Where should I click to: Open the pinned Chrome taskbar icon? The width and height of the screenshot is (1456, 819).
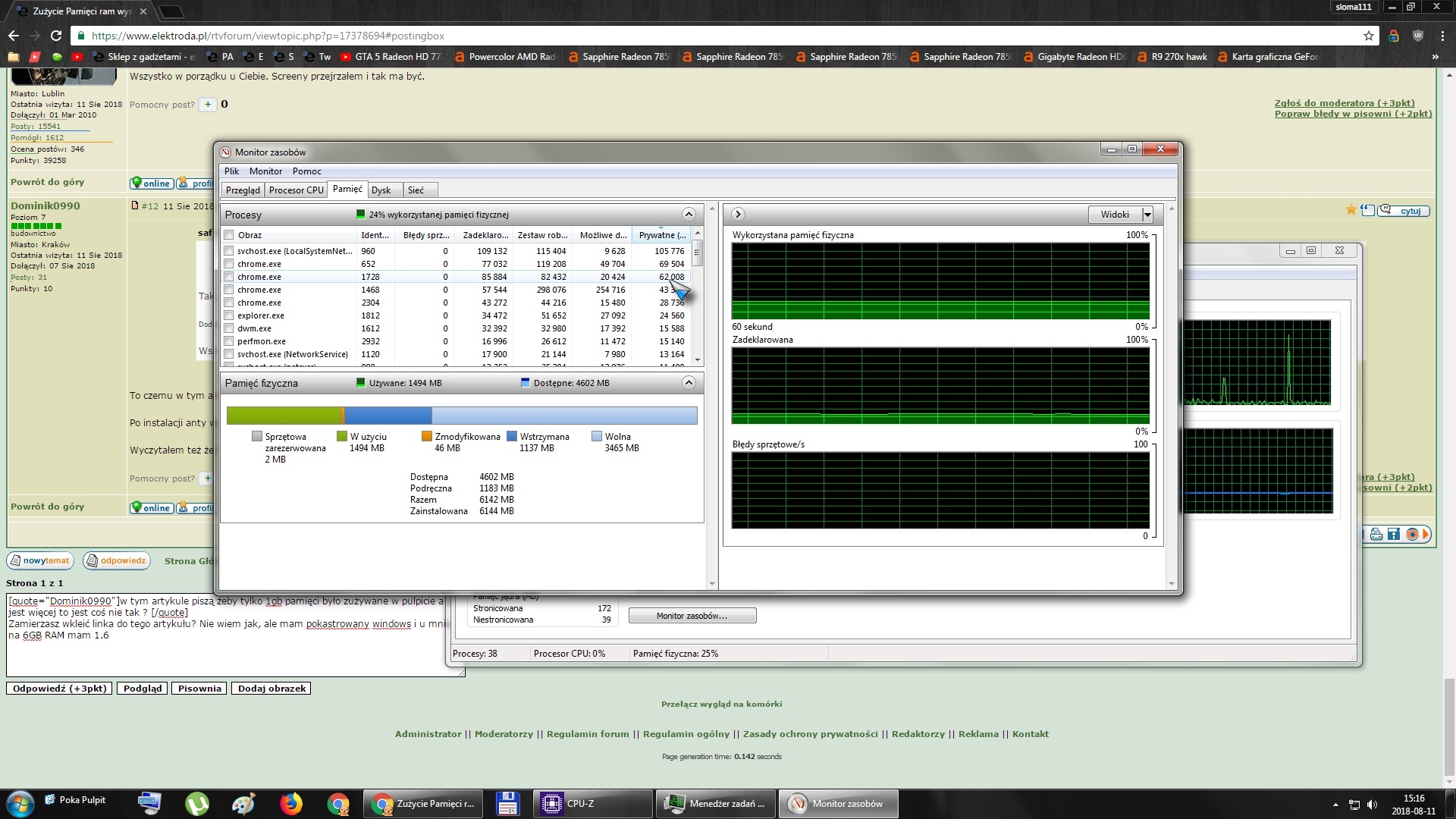338,804
